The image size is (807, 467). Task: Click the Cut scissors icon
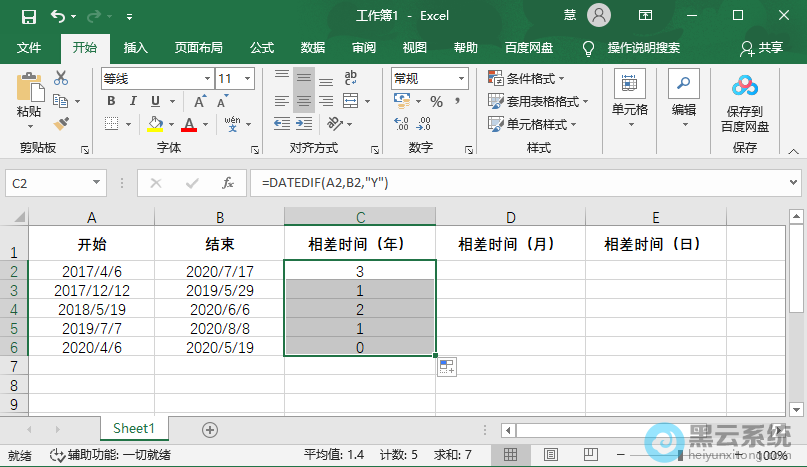(61, 78)
